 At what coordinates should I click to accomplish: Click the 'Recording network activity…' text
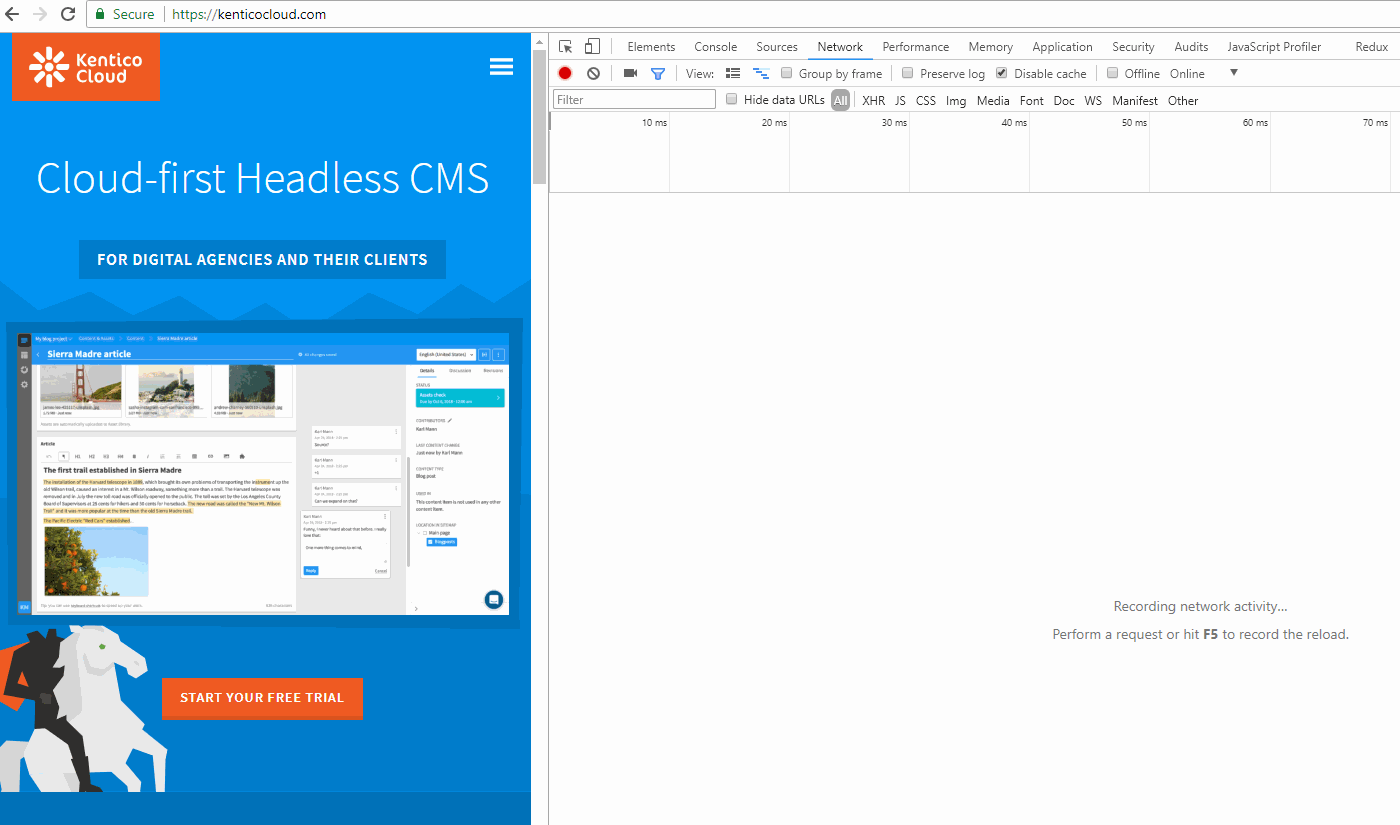(1200, 606)
